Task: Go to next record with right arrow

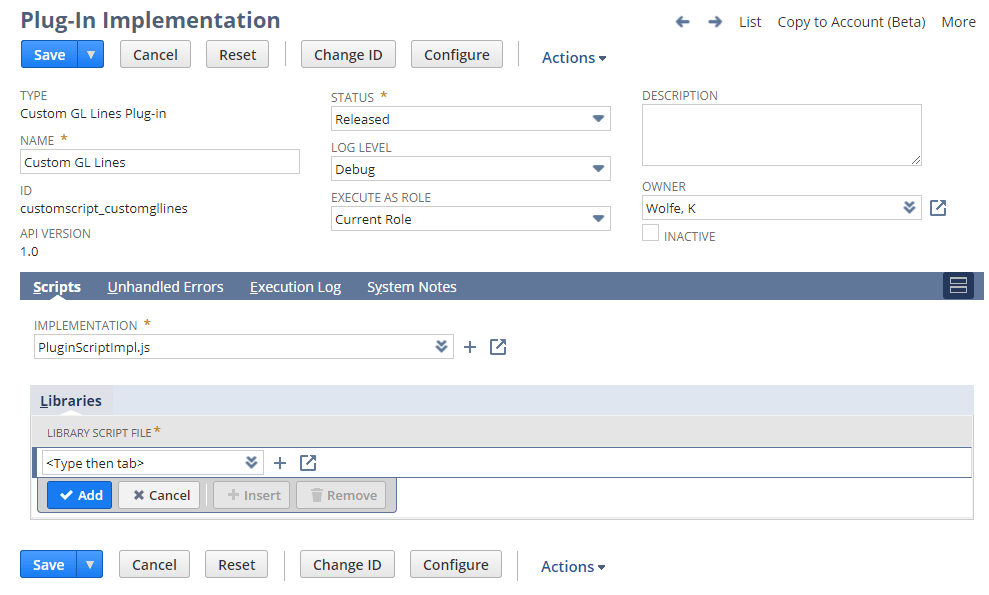Action: 715,22
